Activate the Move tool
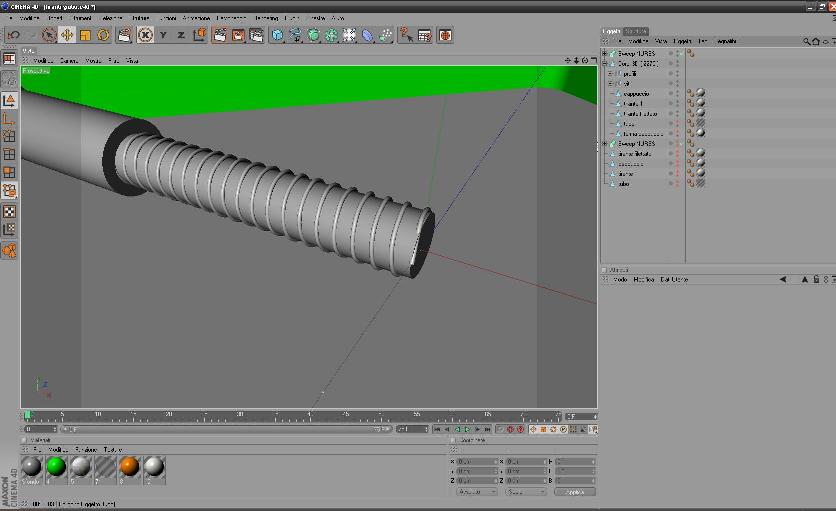Screen dimensions: 836x511 tap(67, 35)
